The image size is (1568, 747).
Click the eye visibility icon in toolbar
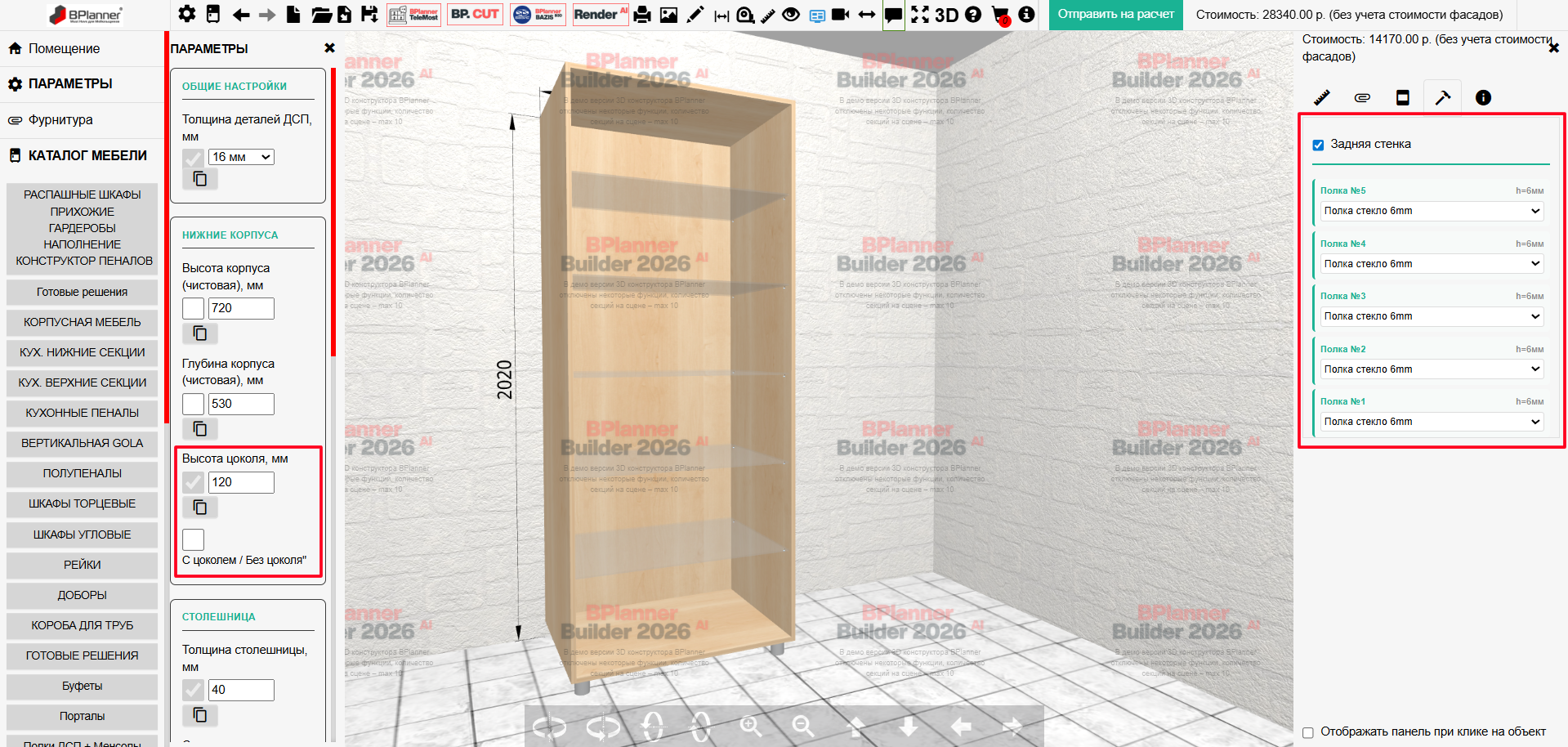point(791,15)
